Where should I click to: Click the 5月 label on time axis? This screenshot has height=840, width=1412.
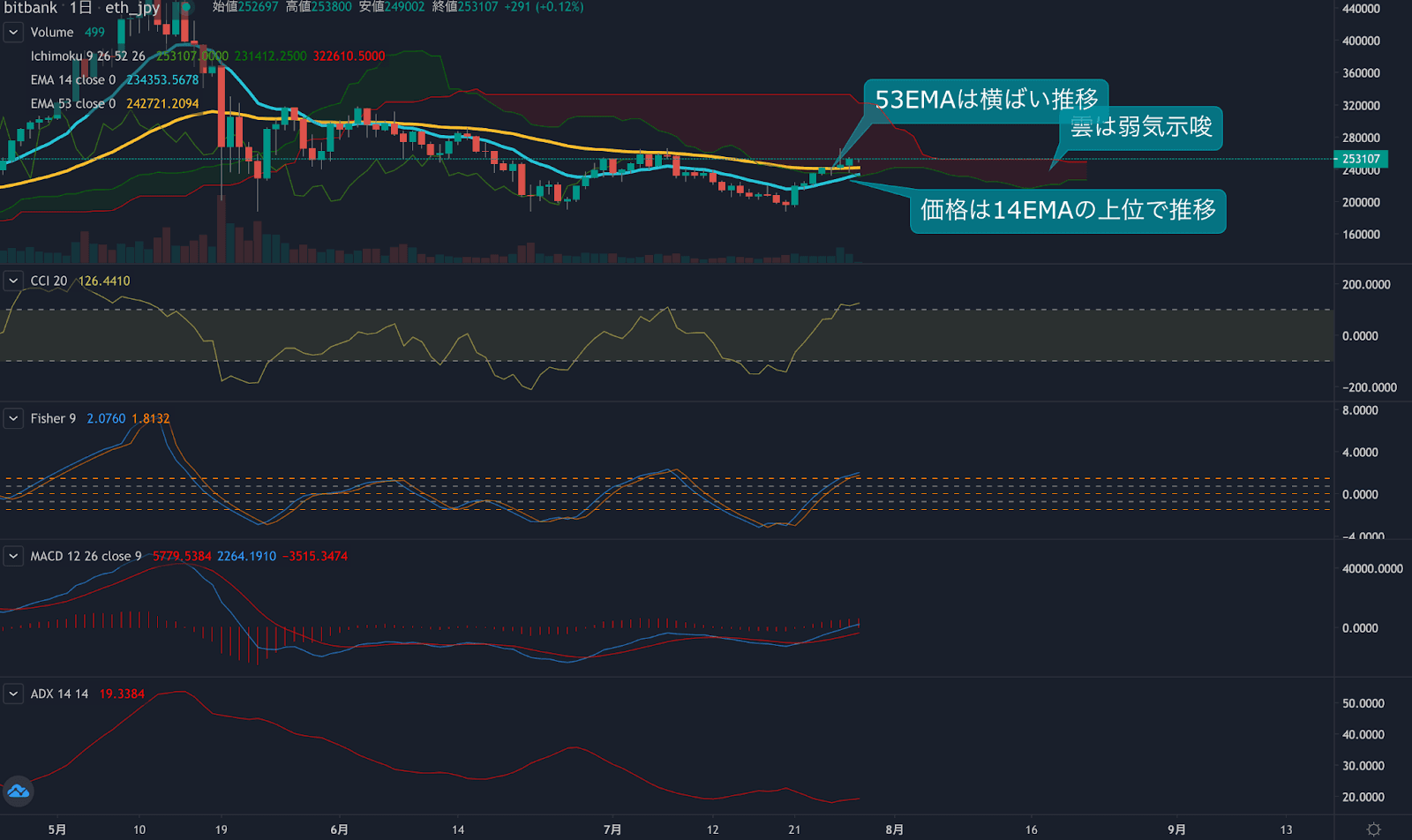coord(57,829)
